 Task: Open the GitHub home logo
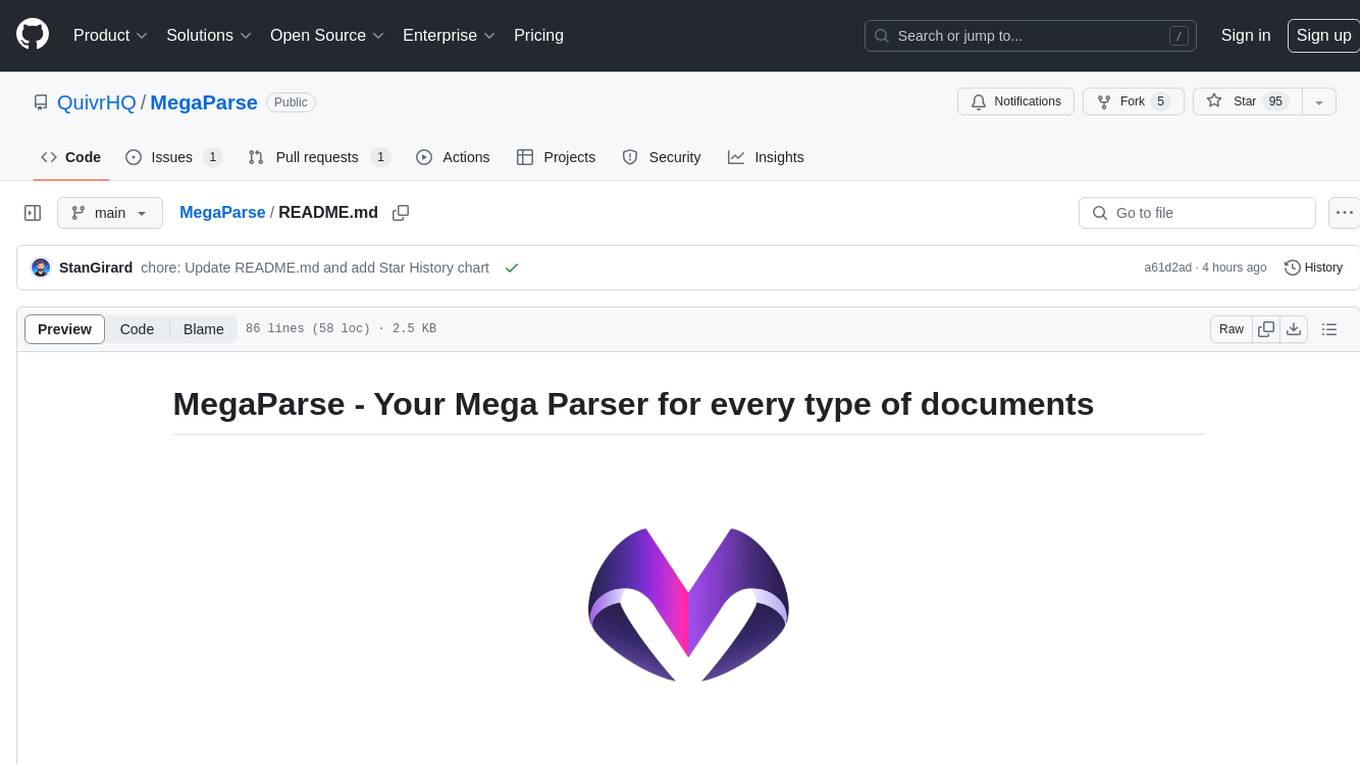point(32,35)
